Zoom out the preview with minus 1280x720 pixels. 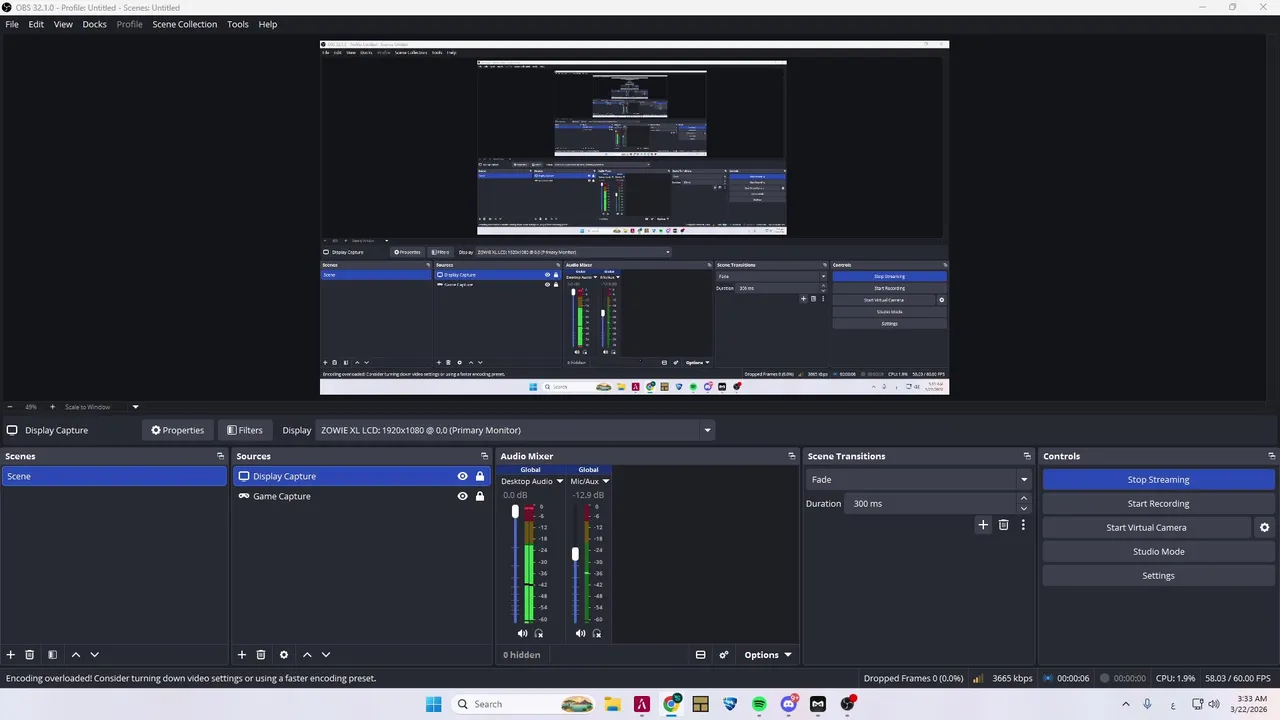(x=10, y=407)
